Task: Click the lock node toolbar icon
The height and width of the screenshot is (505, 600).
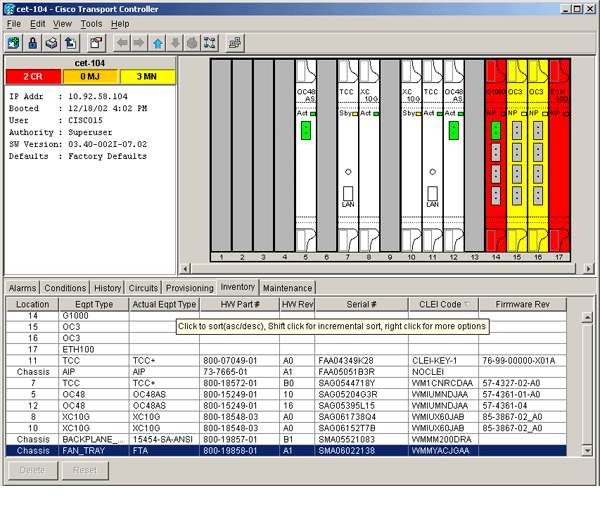Action: click(33, 43)
